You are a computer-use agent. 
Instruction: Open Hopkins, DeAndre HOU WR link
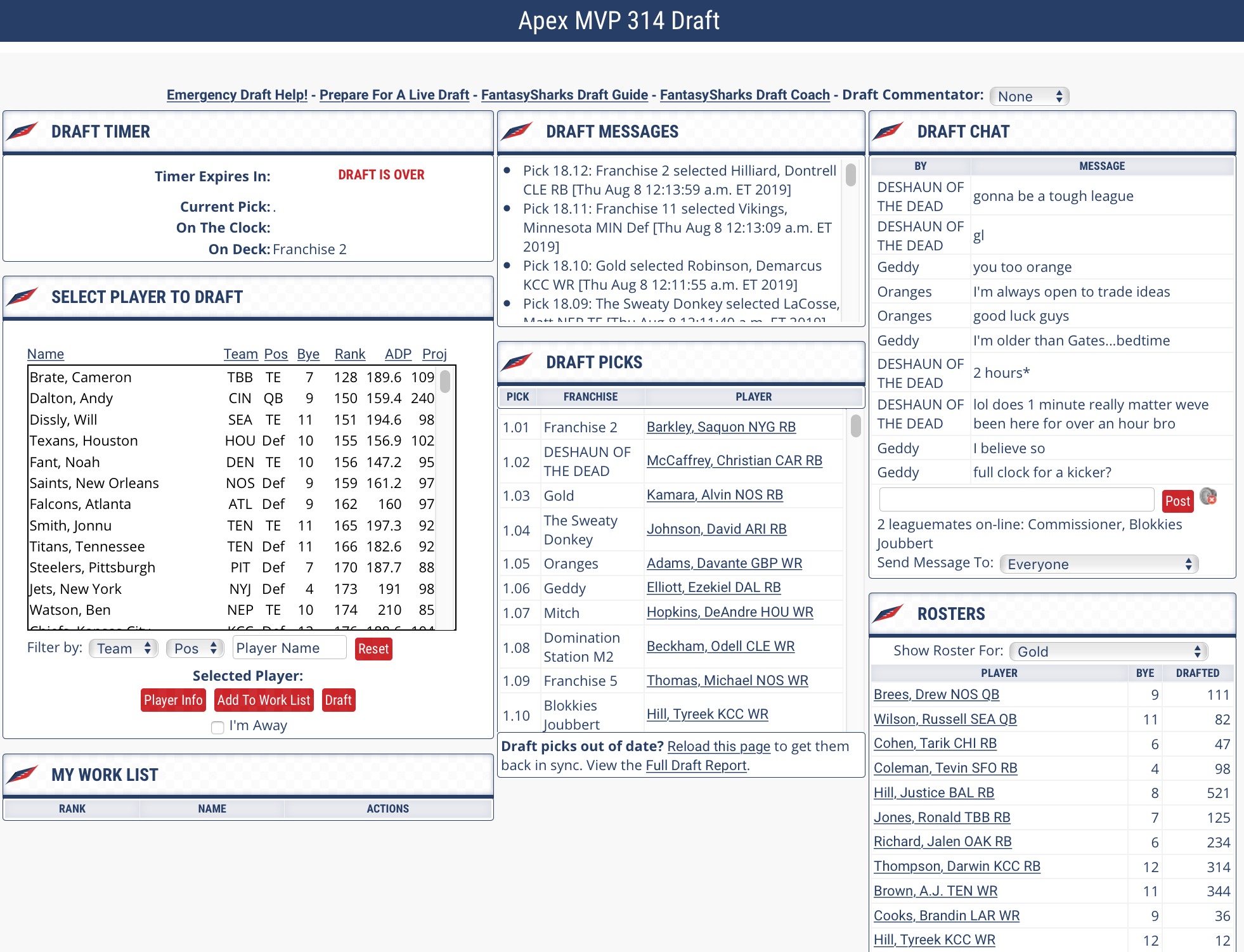tap(730, 612)
